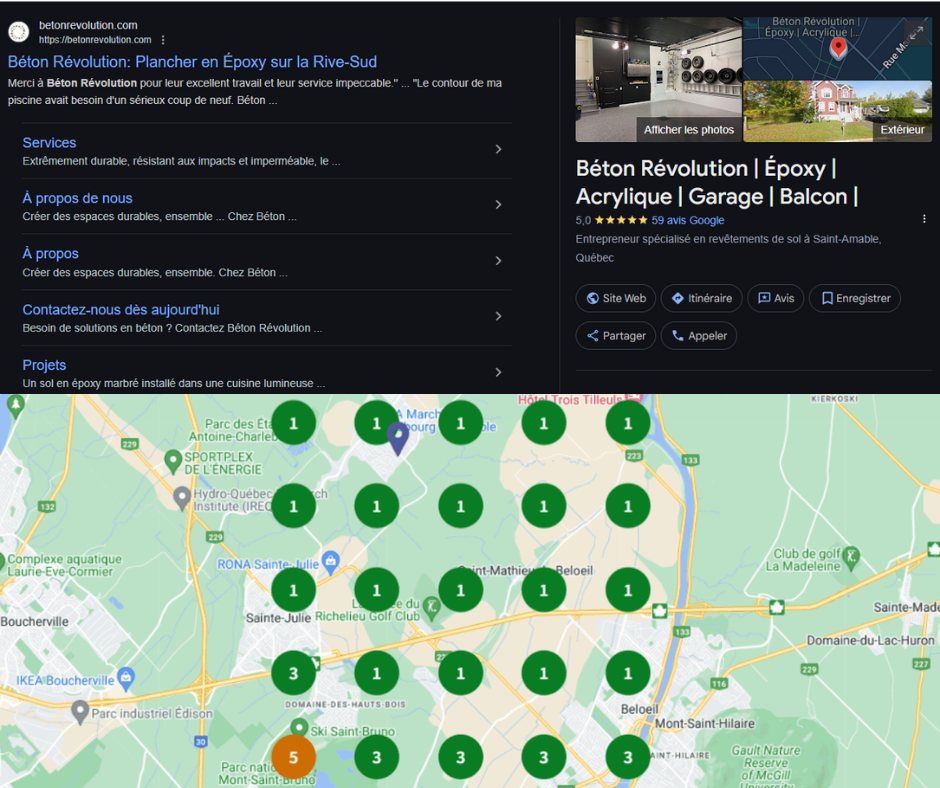Open the Projets sitelink
Image resolution: width=940 pixels, height=788 pixels.
pos(44,365)
